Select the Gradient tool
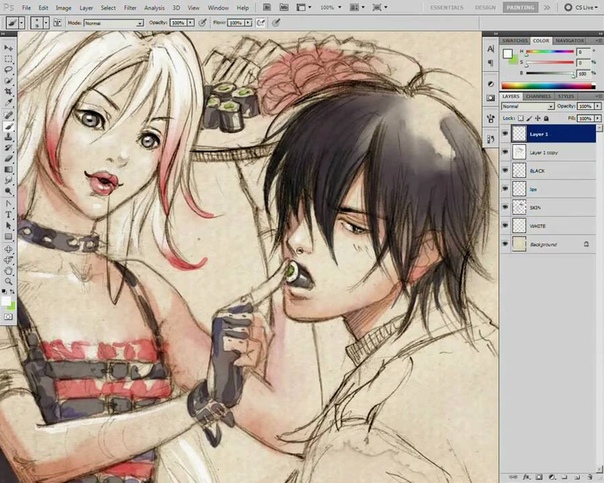The height and width of the screenshot is (483, 604). [x=8, y=169]
